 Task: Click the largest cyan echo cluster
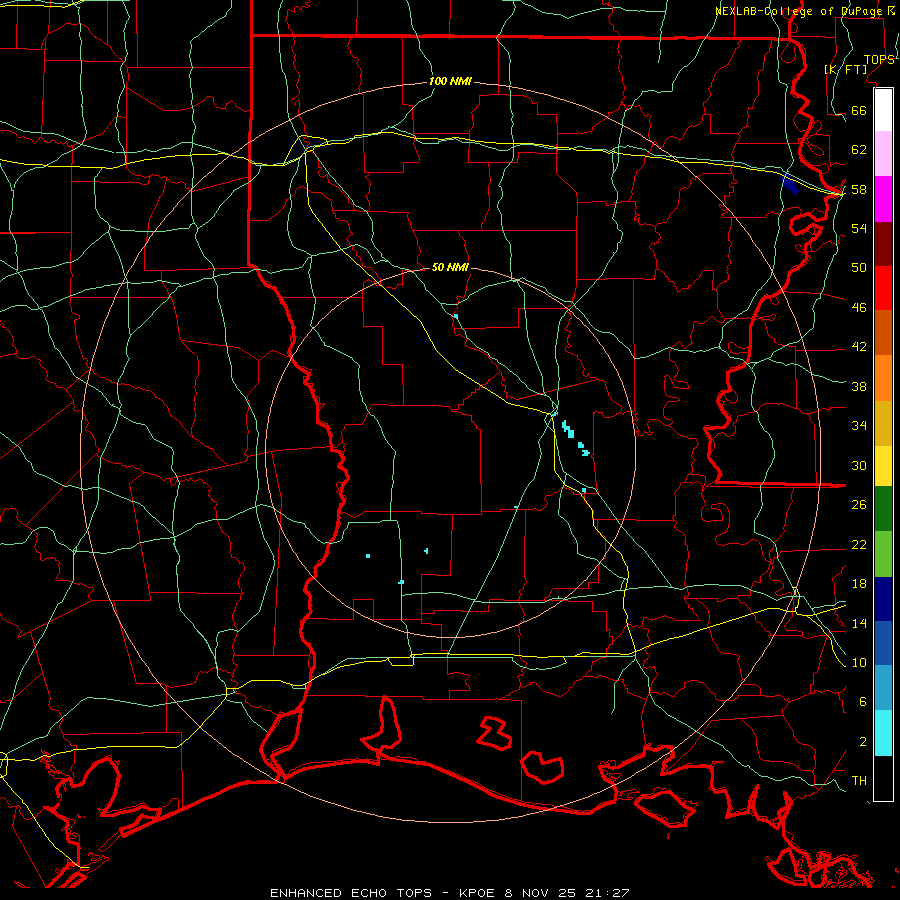pos(568,429)
